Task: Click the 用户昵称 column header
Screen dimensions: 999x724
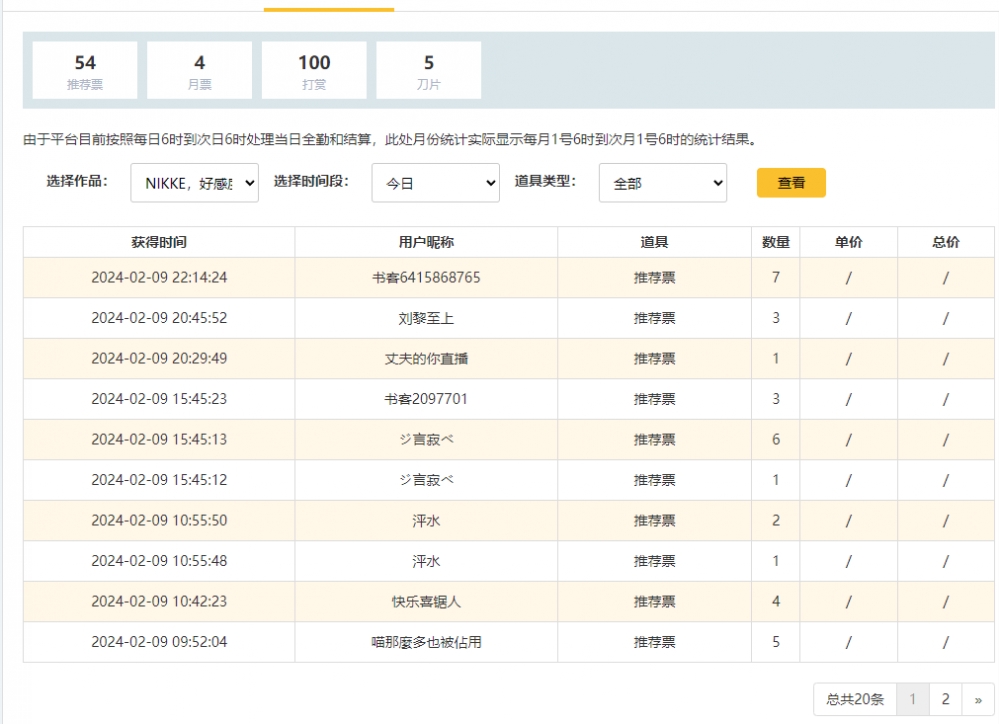Action: pyautogui.click(x=426, y=242)
